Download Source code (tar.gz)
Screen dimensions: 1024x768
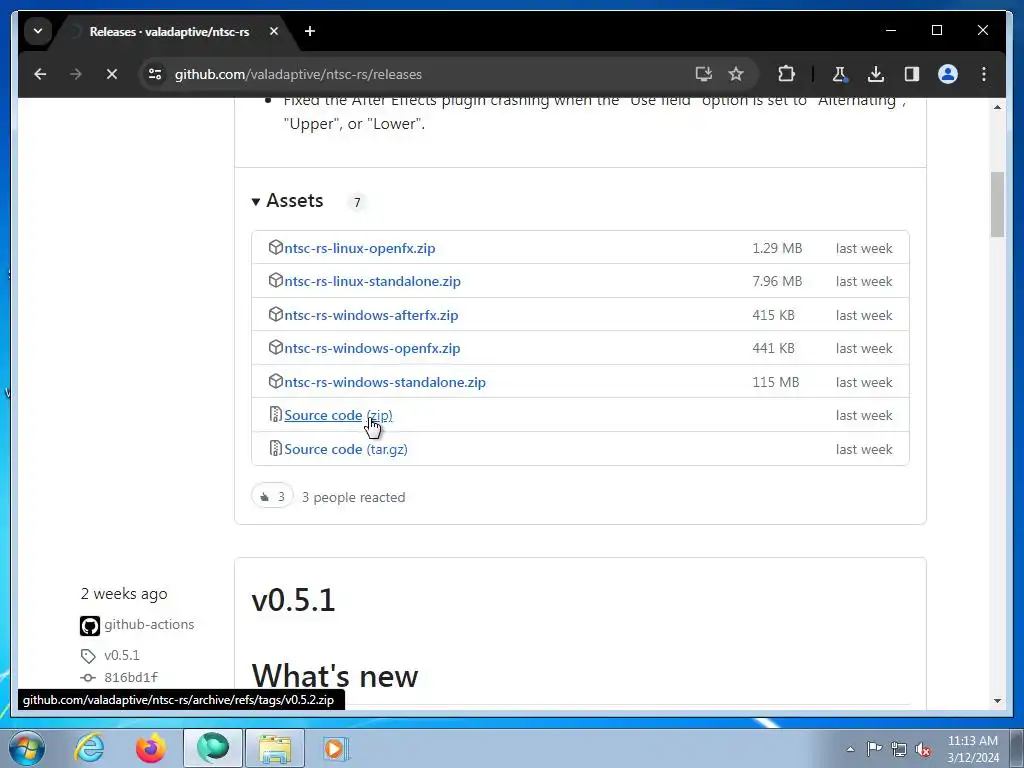[x=345, y=449]
